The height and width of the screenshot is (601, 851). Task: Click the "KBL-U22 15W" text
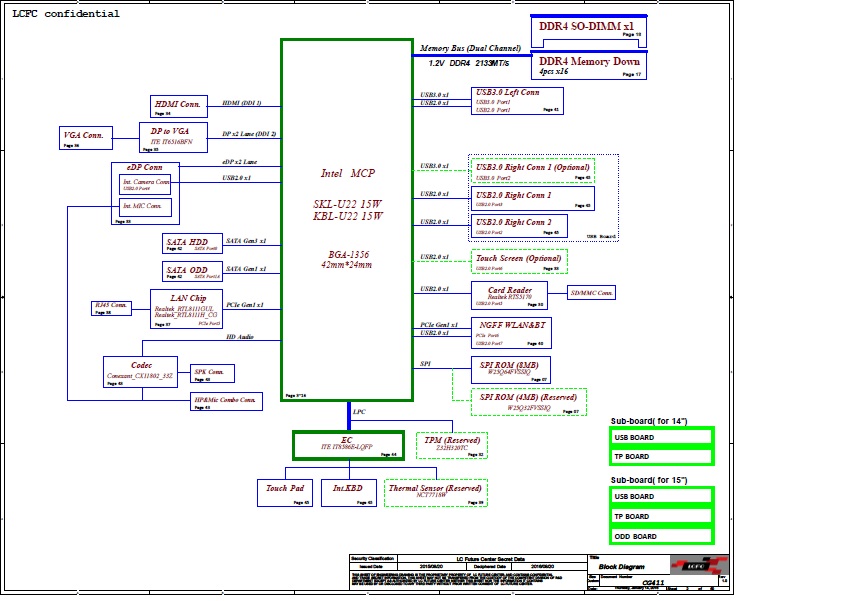click(347, 216)
